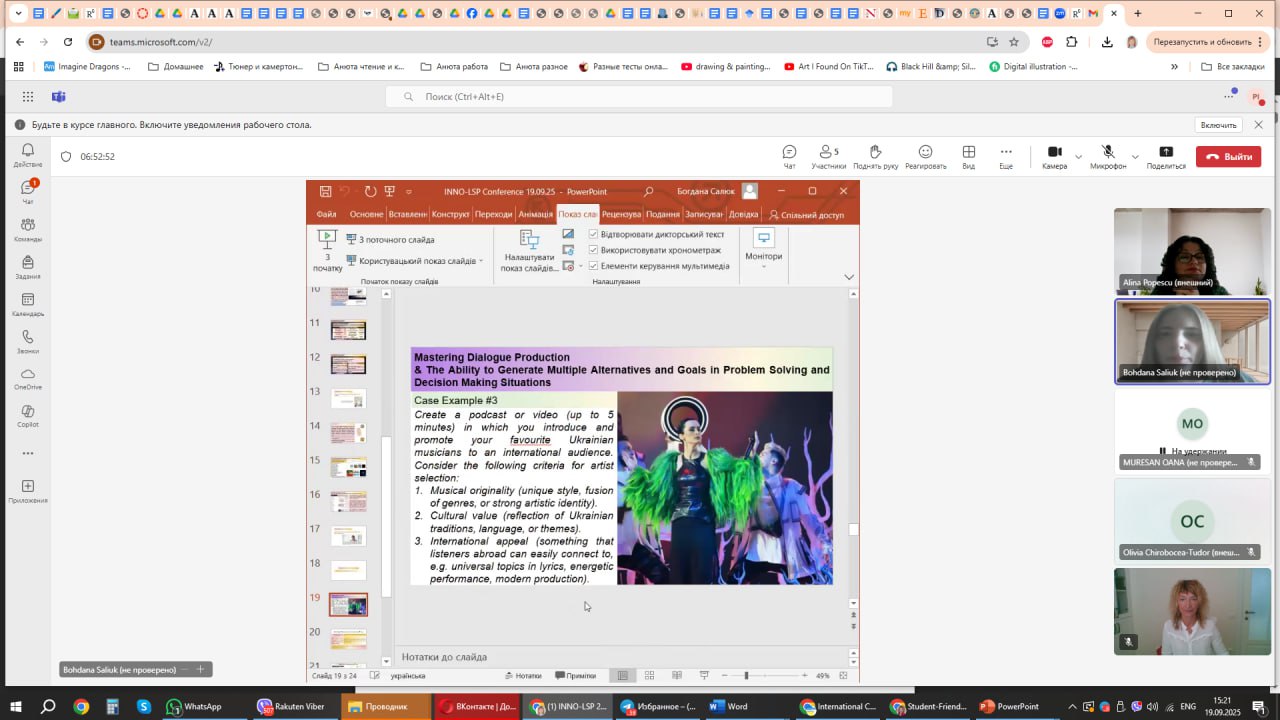This screenshot has height=720, width=1280.
Task: Open the View grid layout icon
Action: tap(968, 156)
